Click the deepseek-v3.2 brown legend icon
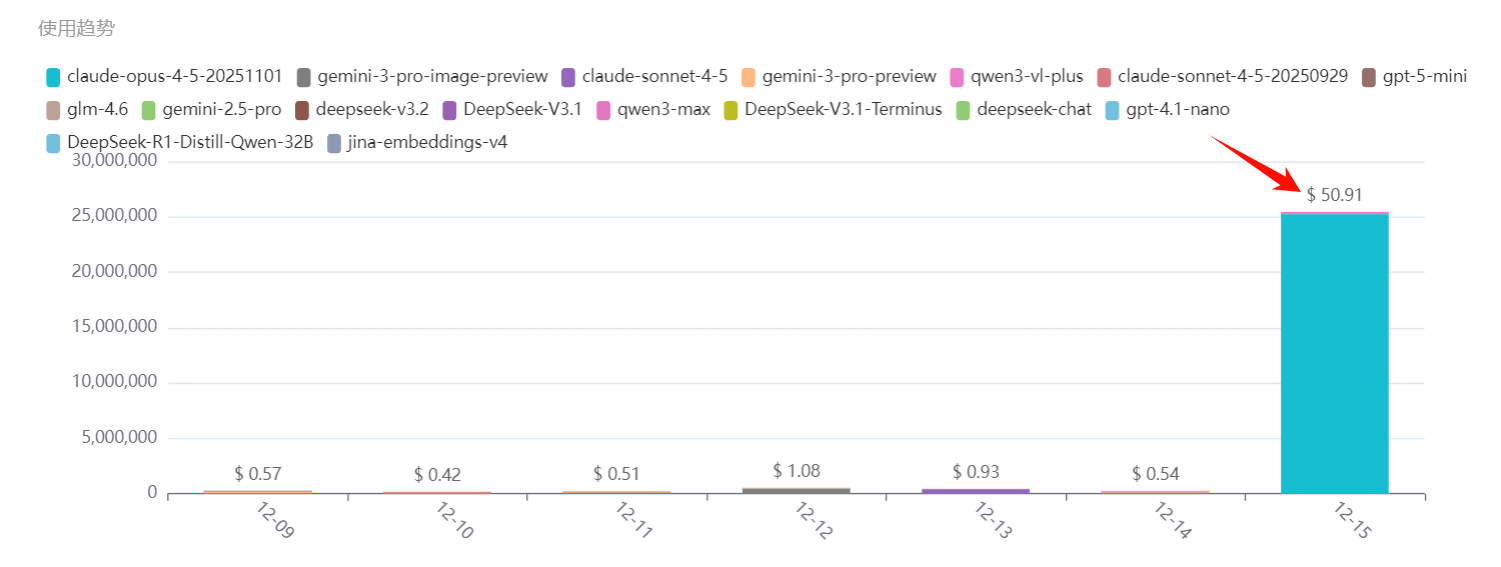The width and height of the screenshot is (1501, 567). pyautogui.click(x=302, y=109)
